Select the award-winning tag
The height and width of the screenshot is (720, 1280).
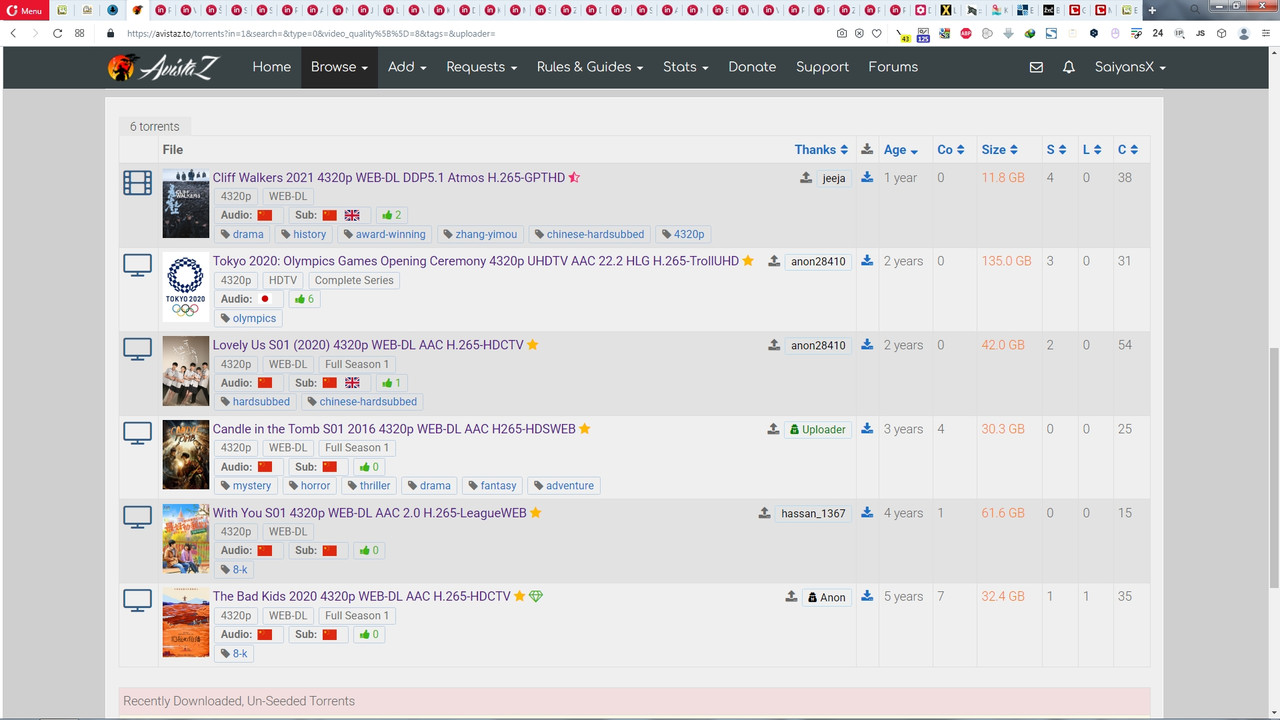(x=384, y=234)
